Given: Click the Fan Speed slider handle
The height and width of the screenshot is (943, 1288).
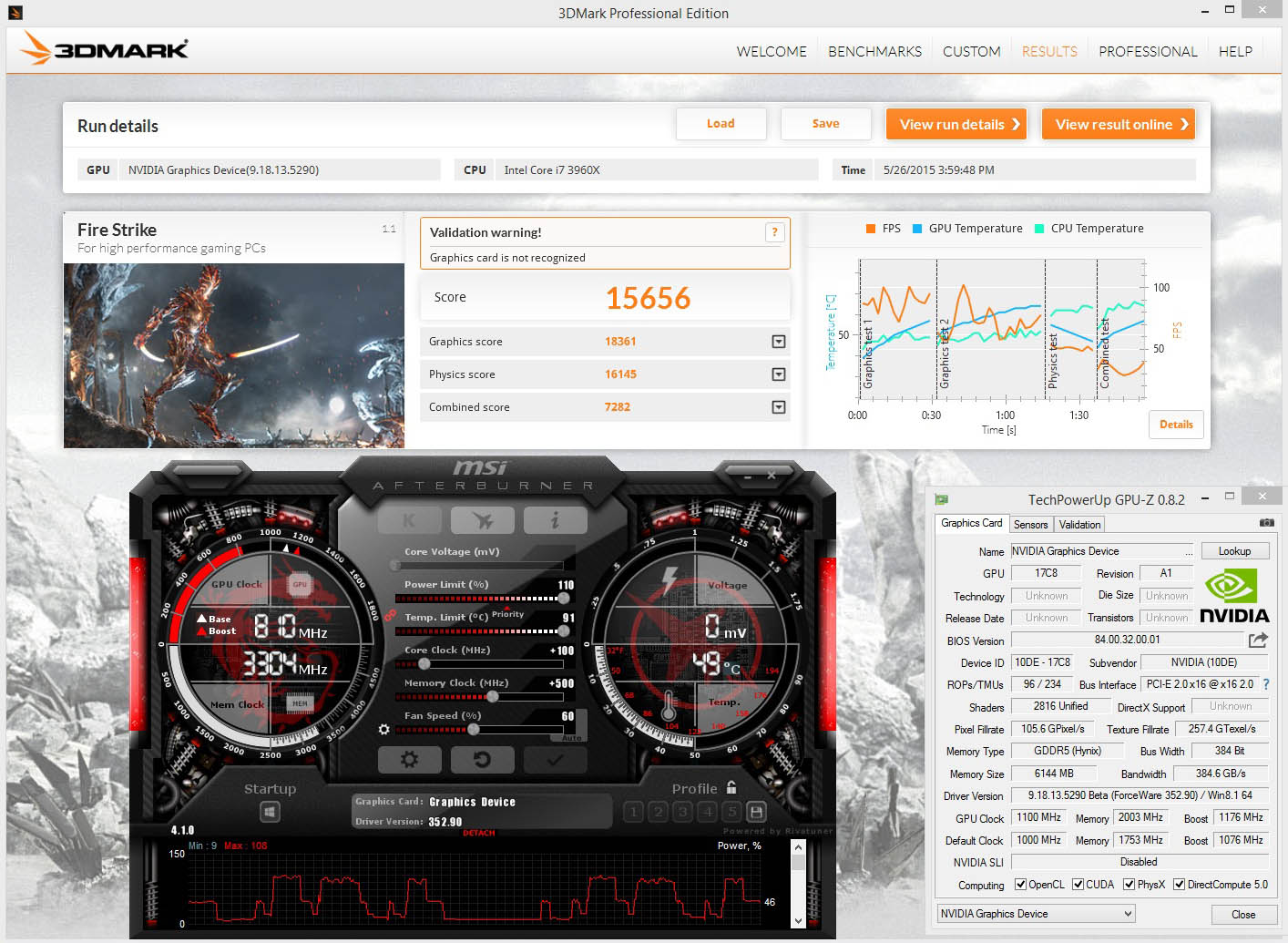Looking at the screenshot, I should pyautogui.click(x=474, y=730).
